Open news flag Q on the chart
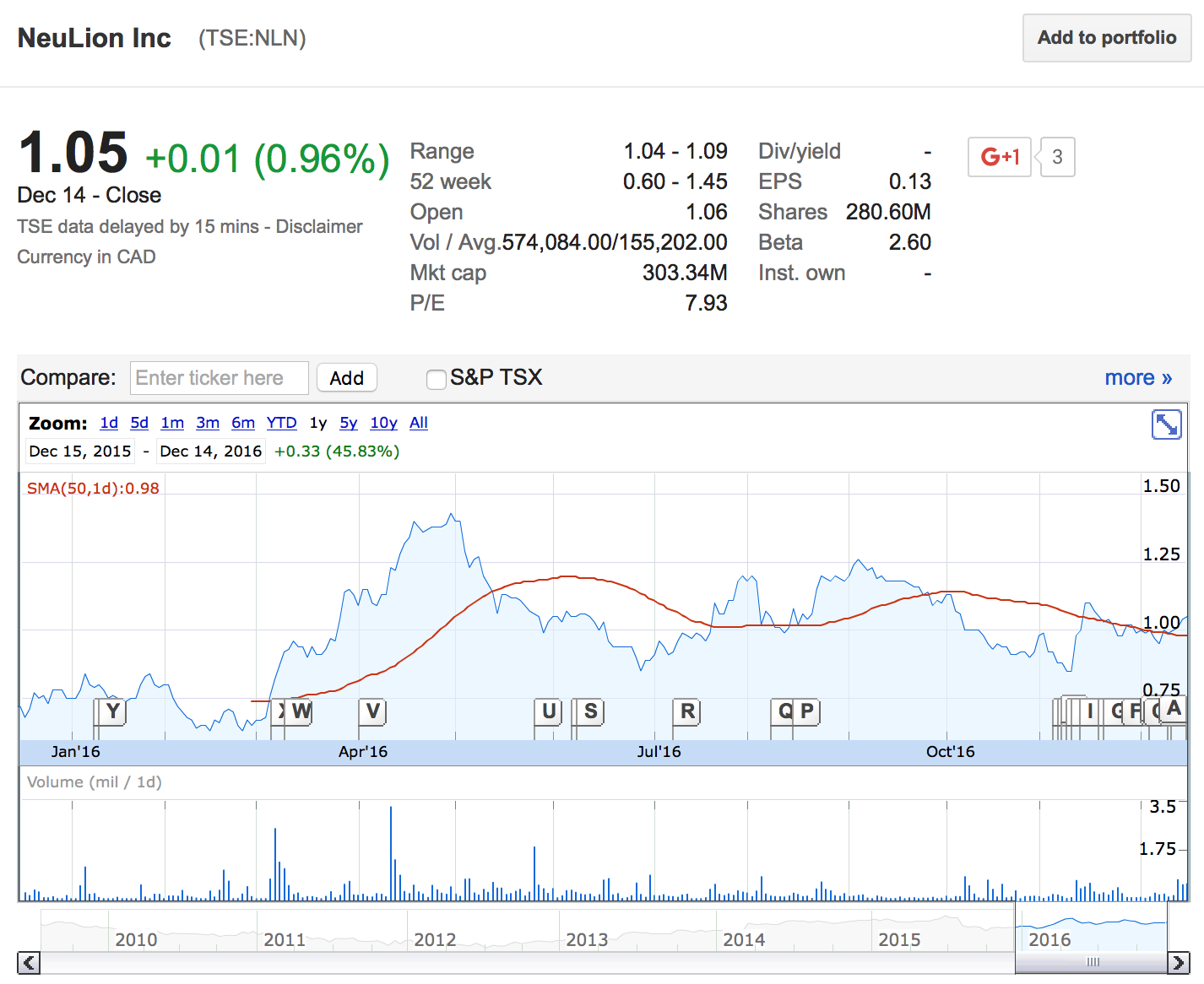Image resolution: width=1204 pixels, height=984 pixels. [784, 711]
